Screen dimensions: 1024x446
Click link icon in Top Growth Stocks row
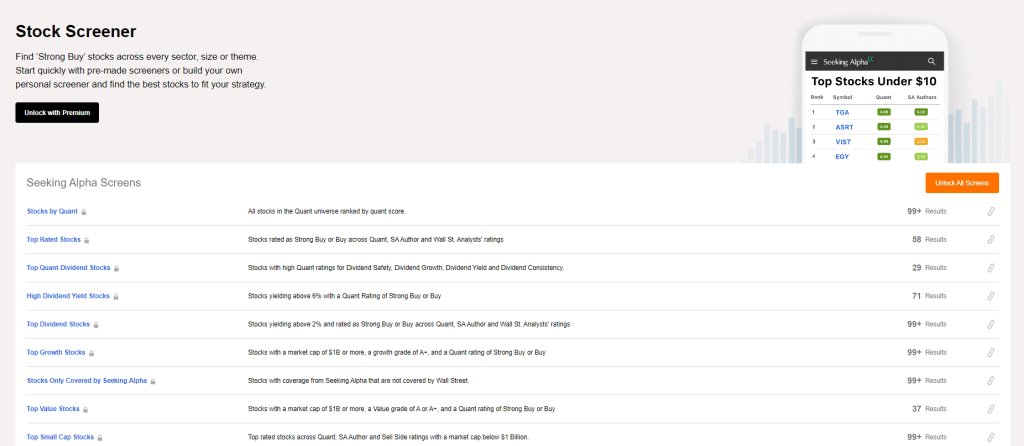tap(990, 353)
